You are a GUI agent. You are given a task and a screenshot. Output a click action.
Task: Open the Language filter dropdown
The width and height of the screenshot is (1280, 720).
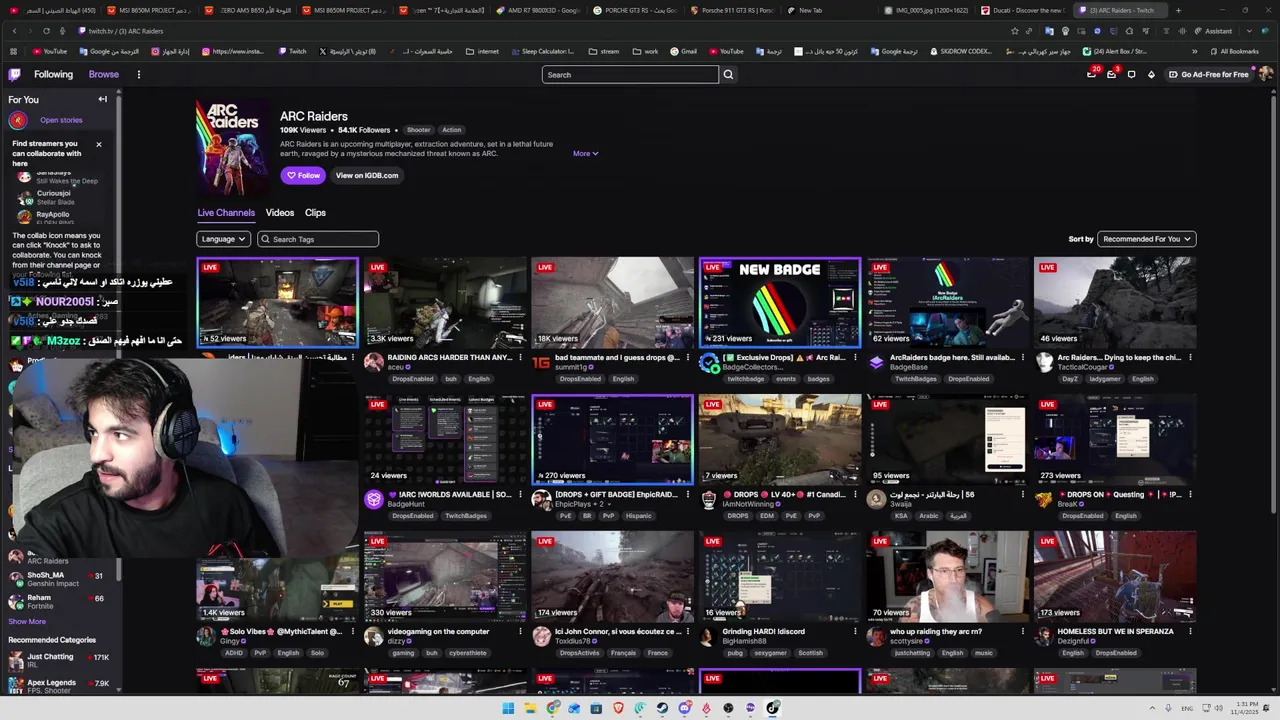tap(223, 239)
